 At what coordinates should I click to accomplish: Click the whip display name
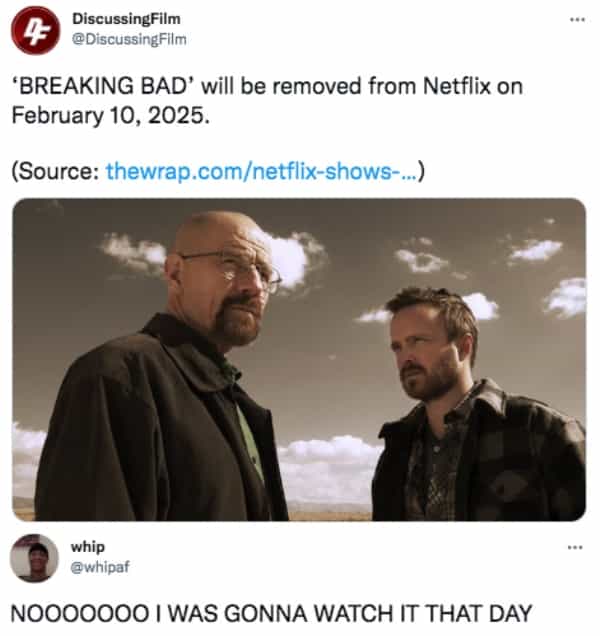88,547
